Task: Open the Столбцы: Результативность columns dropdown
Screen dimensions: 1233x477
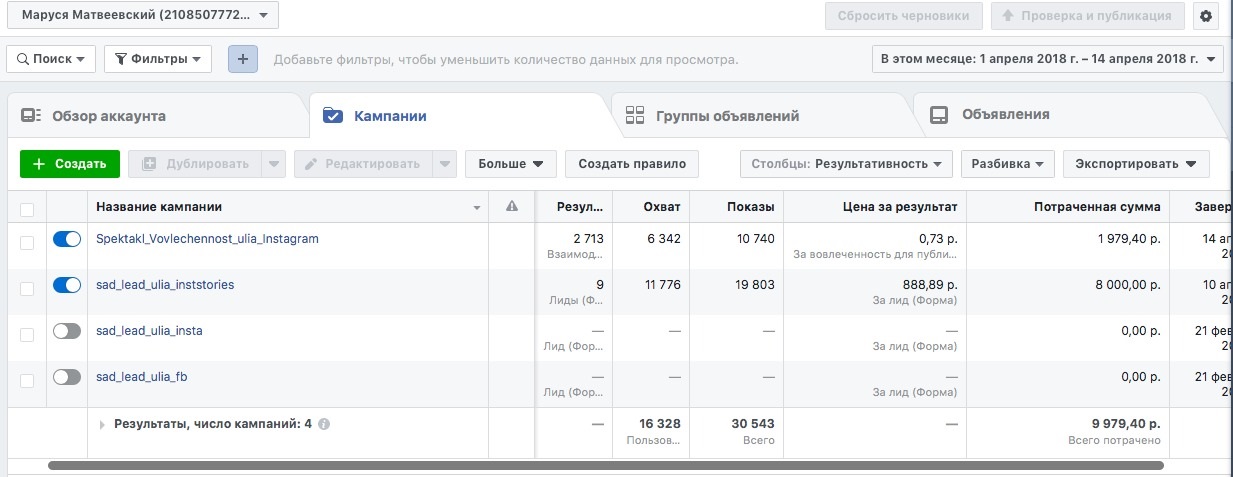Action: 846,164
